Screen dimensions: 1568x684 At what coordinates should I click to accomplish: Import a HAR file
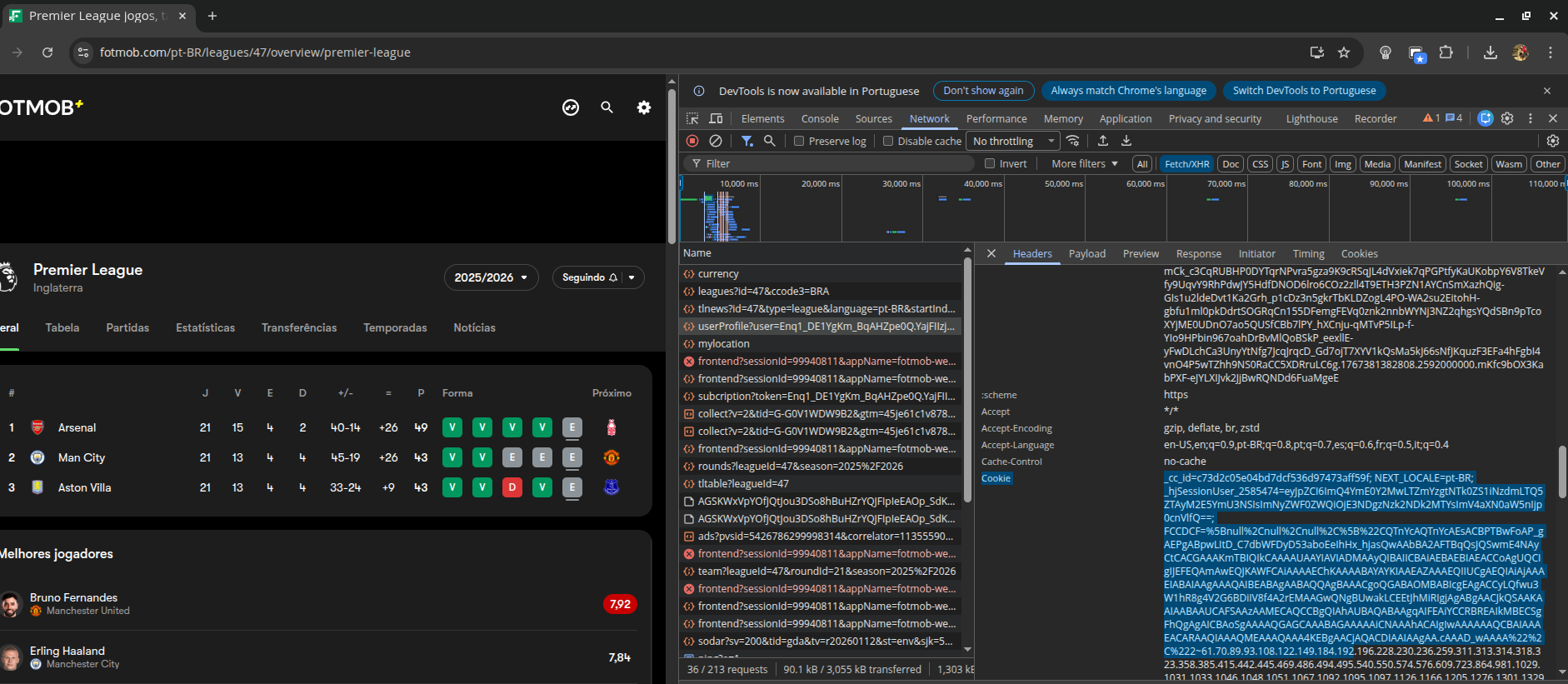(x=1103, y=141)
